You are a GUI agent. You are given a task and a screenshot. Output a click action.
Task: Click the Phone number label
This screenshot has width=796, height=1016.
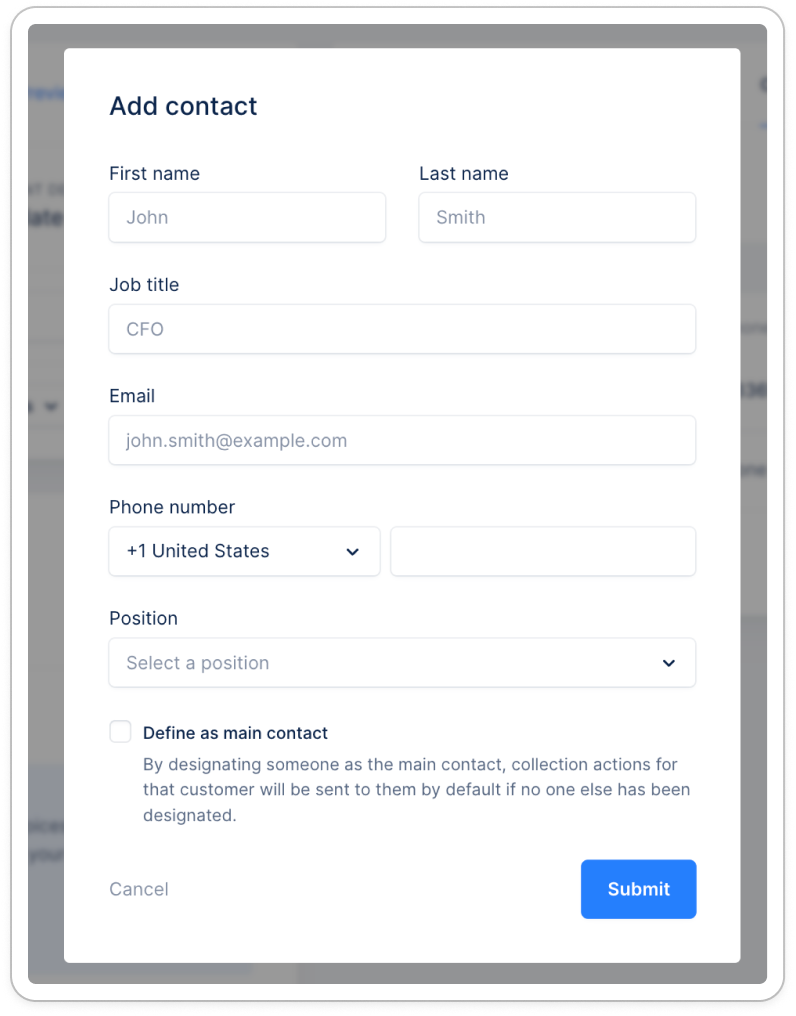(172, 507)
